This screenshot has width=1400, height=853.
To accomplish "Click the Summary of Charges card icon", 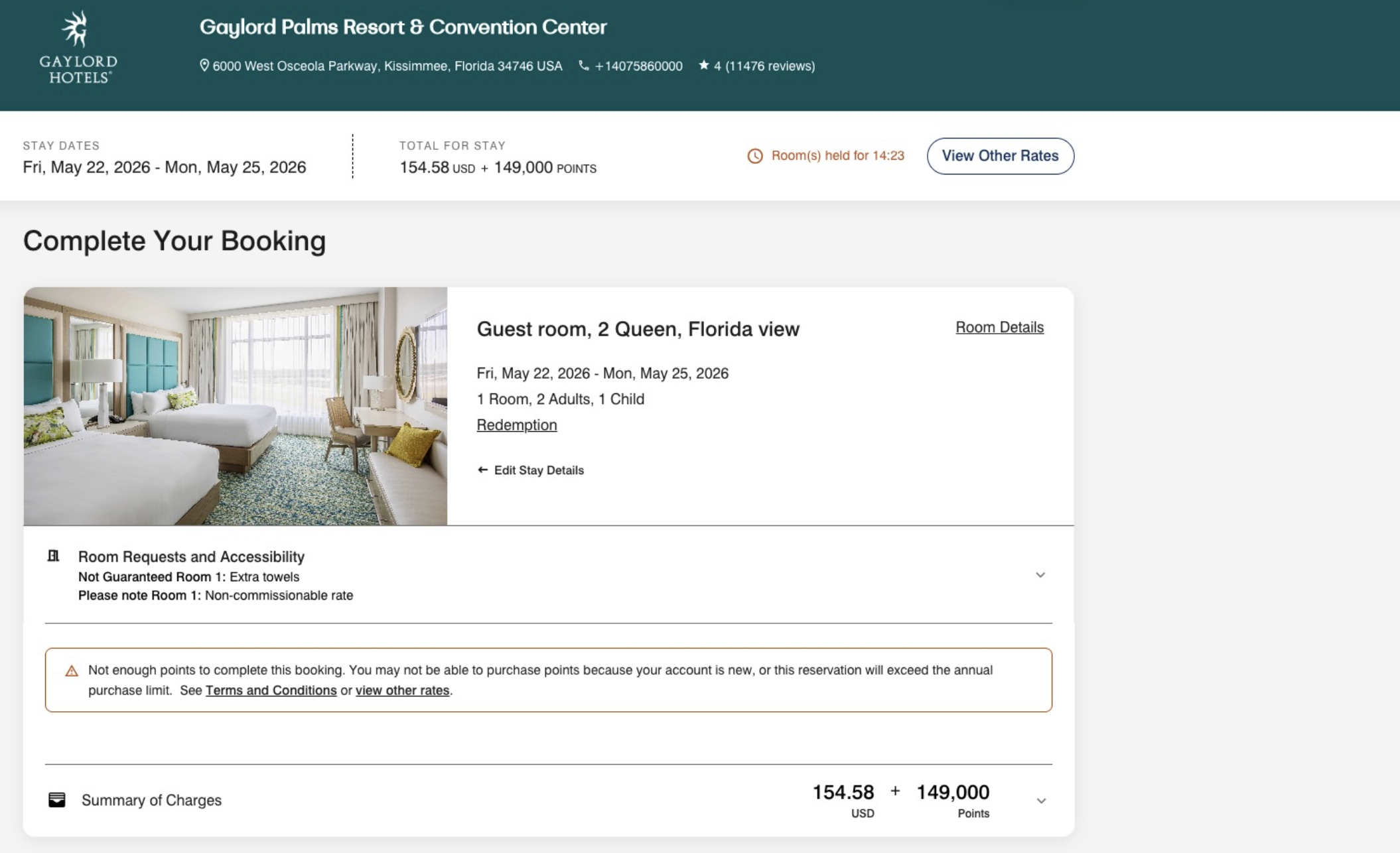I will [57, 800].
